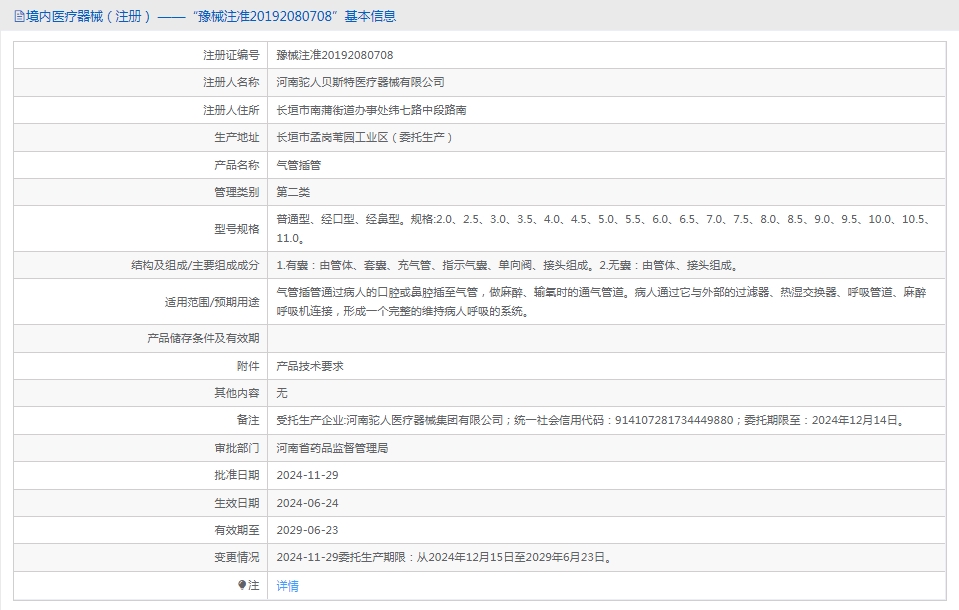
Task: Click the 批准日期 label
Action: (x=237, y=475)
